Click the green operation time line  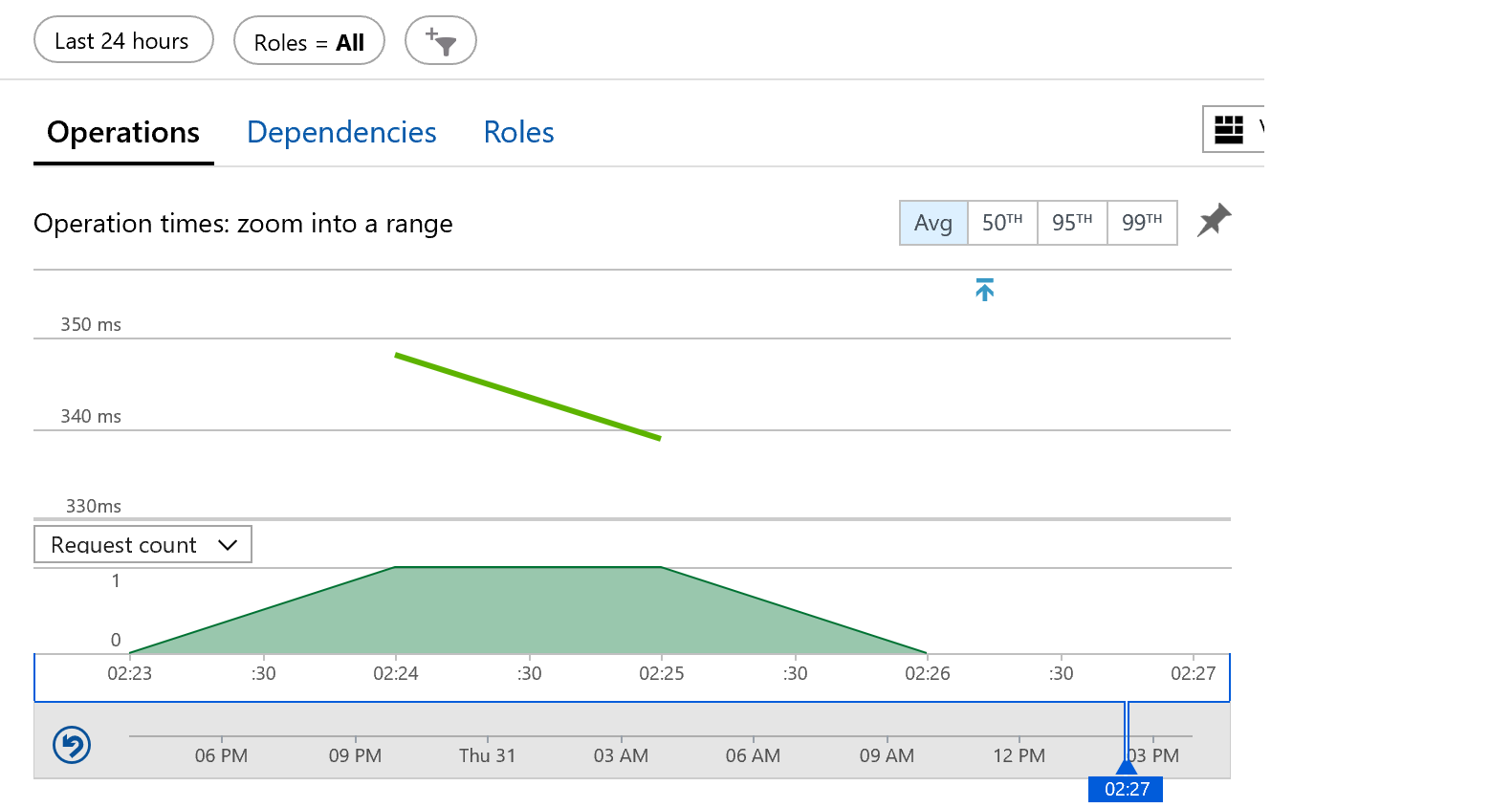click(527, 397)
